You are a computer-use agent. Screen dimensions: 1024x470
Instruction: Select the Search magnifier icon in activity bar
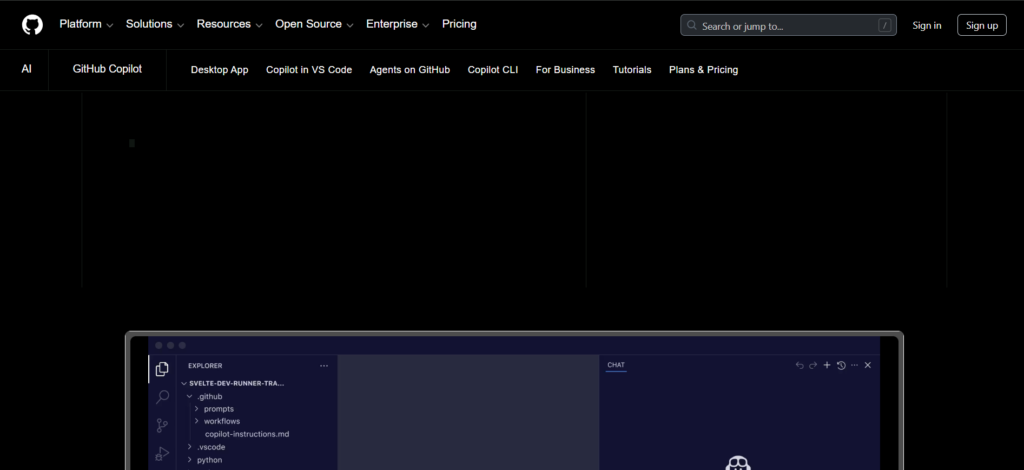point(162,397)
